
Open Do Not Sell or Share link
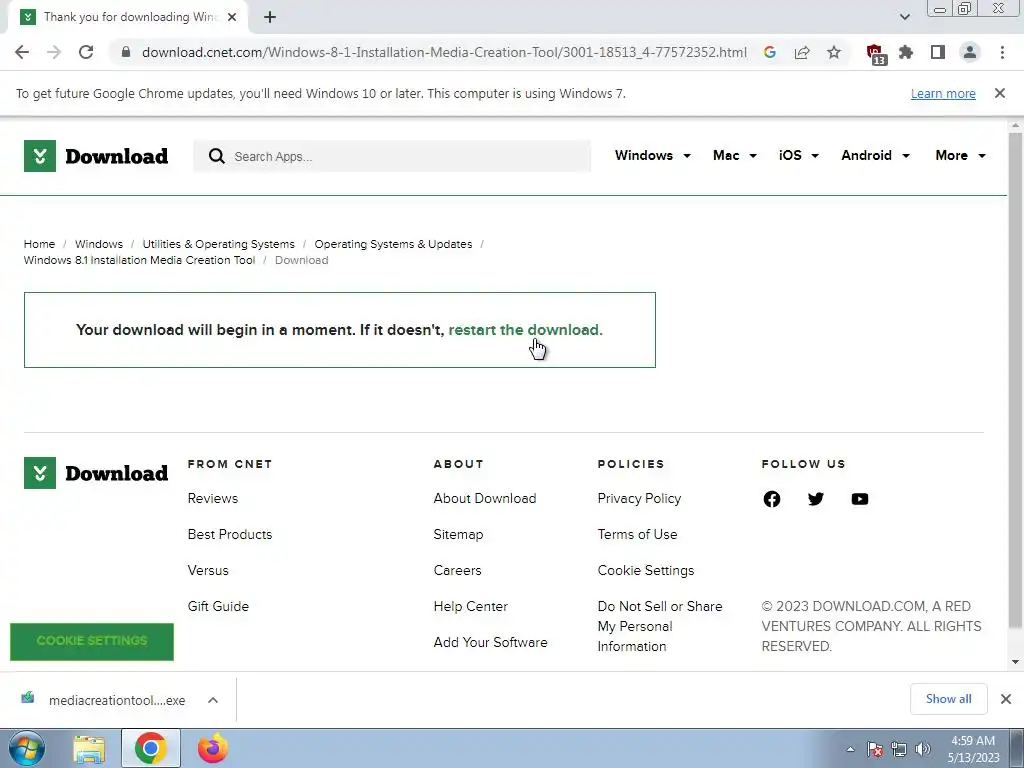[660, 626]
